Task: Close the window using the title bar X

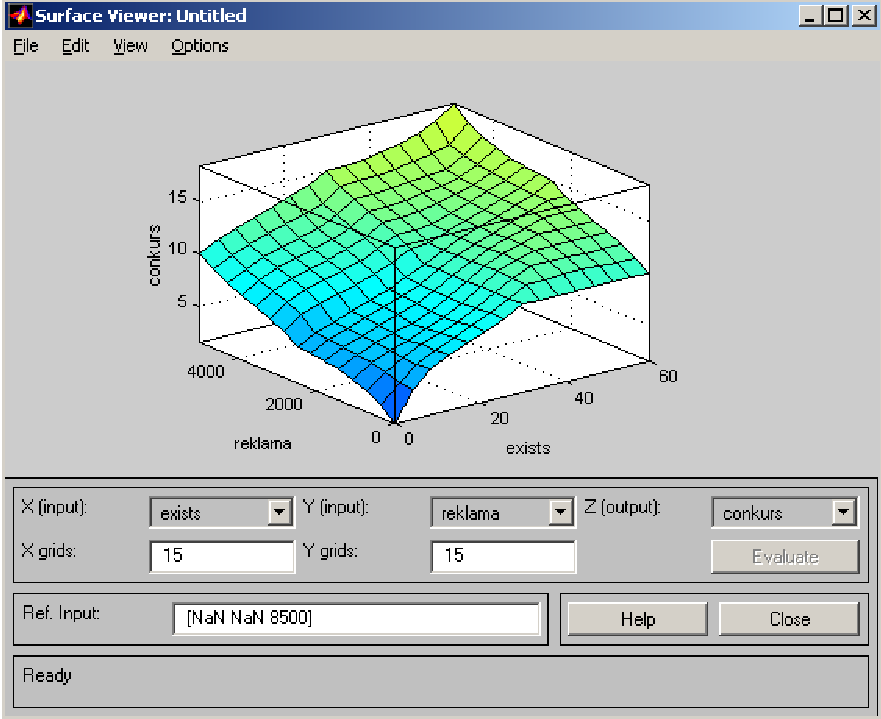Action: point(861,16)
